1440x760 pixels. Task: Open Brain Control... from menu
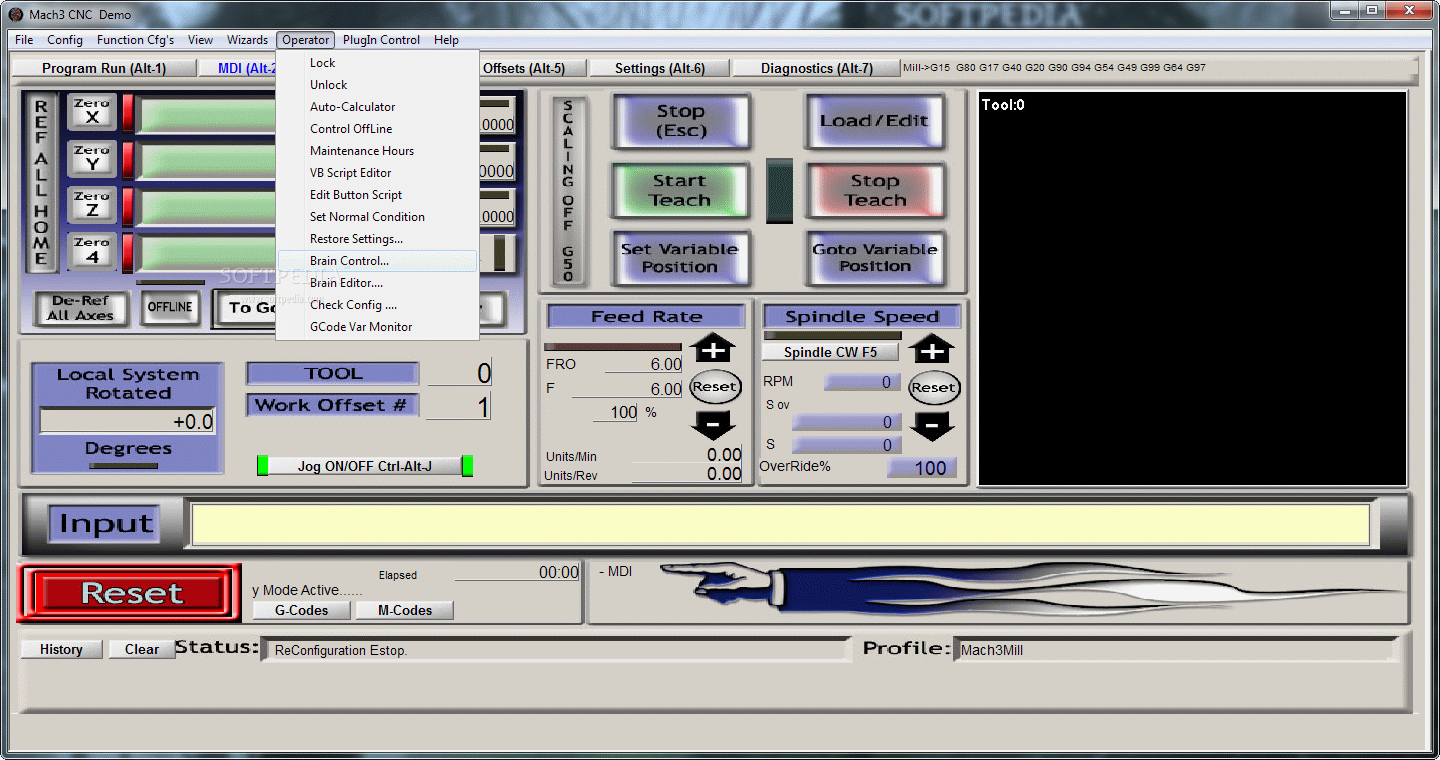click(x=378, y=261)
